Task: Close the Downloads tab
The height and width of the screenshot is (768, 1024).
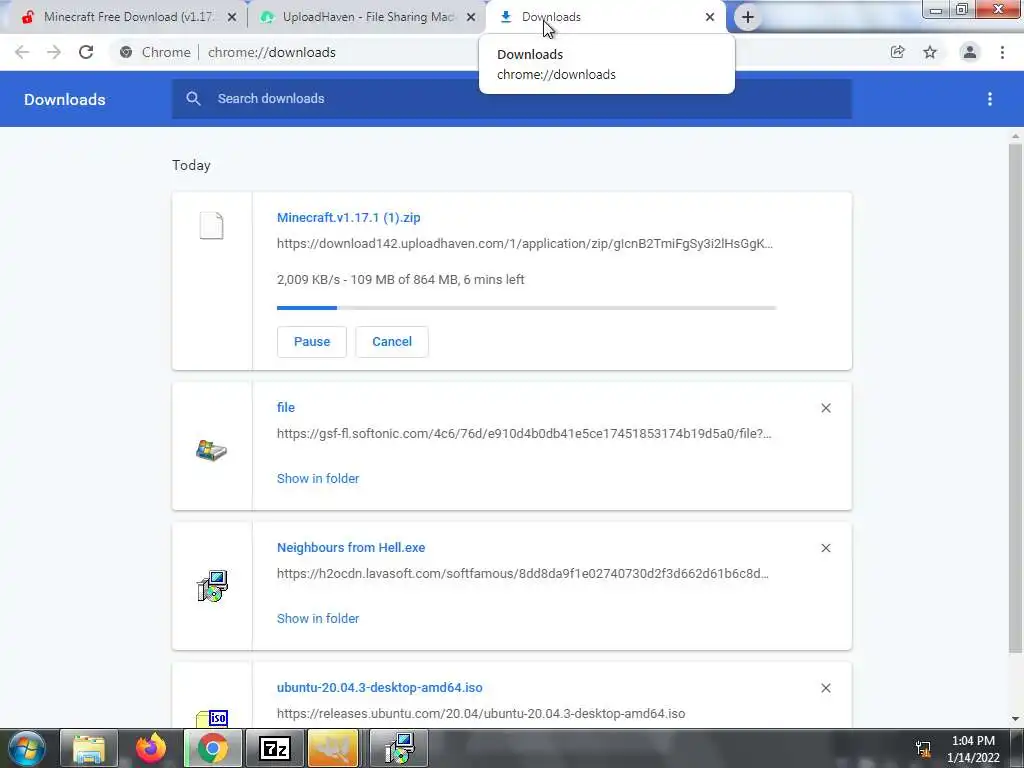Action: pos(710,17)
